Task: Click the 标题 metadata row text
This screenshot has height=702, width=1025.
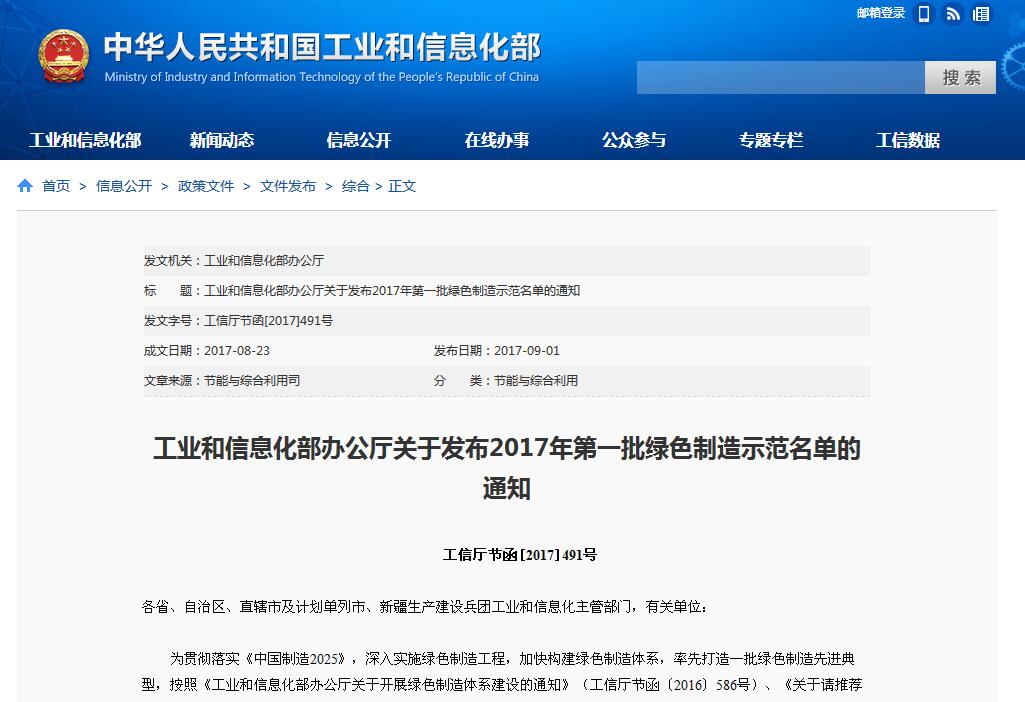Action: tap(362, 291)
